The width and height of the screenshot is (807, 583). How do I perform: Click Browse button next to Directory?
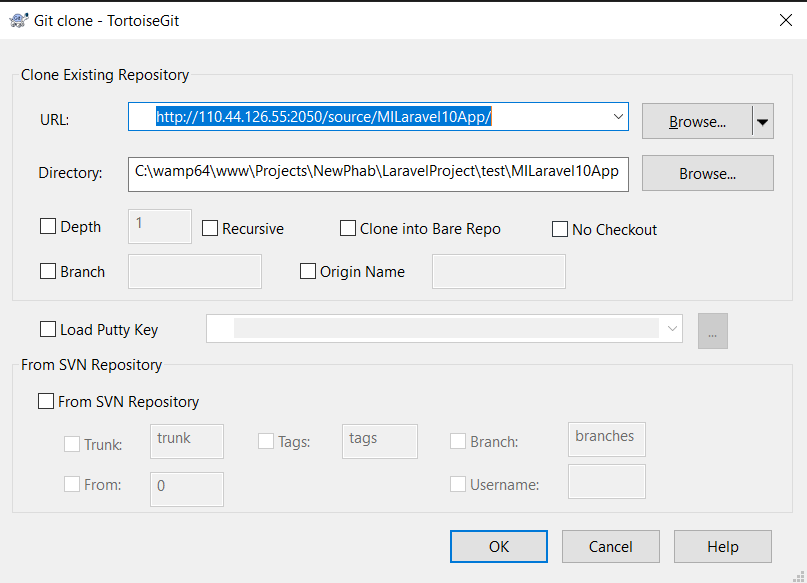tap(708, 173)
